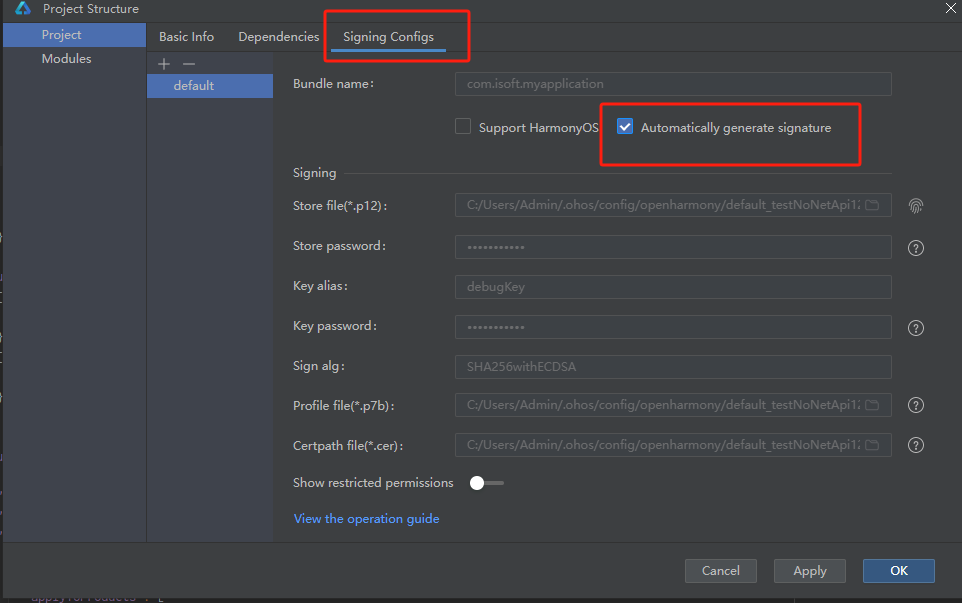Uncheck Automatically generate signature
This screenshot has width=962, height=603.
tap(625, 126)
